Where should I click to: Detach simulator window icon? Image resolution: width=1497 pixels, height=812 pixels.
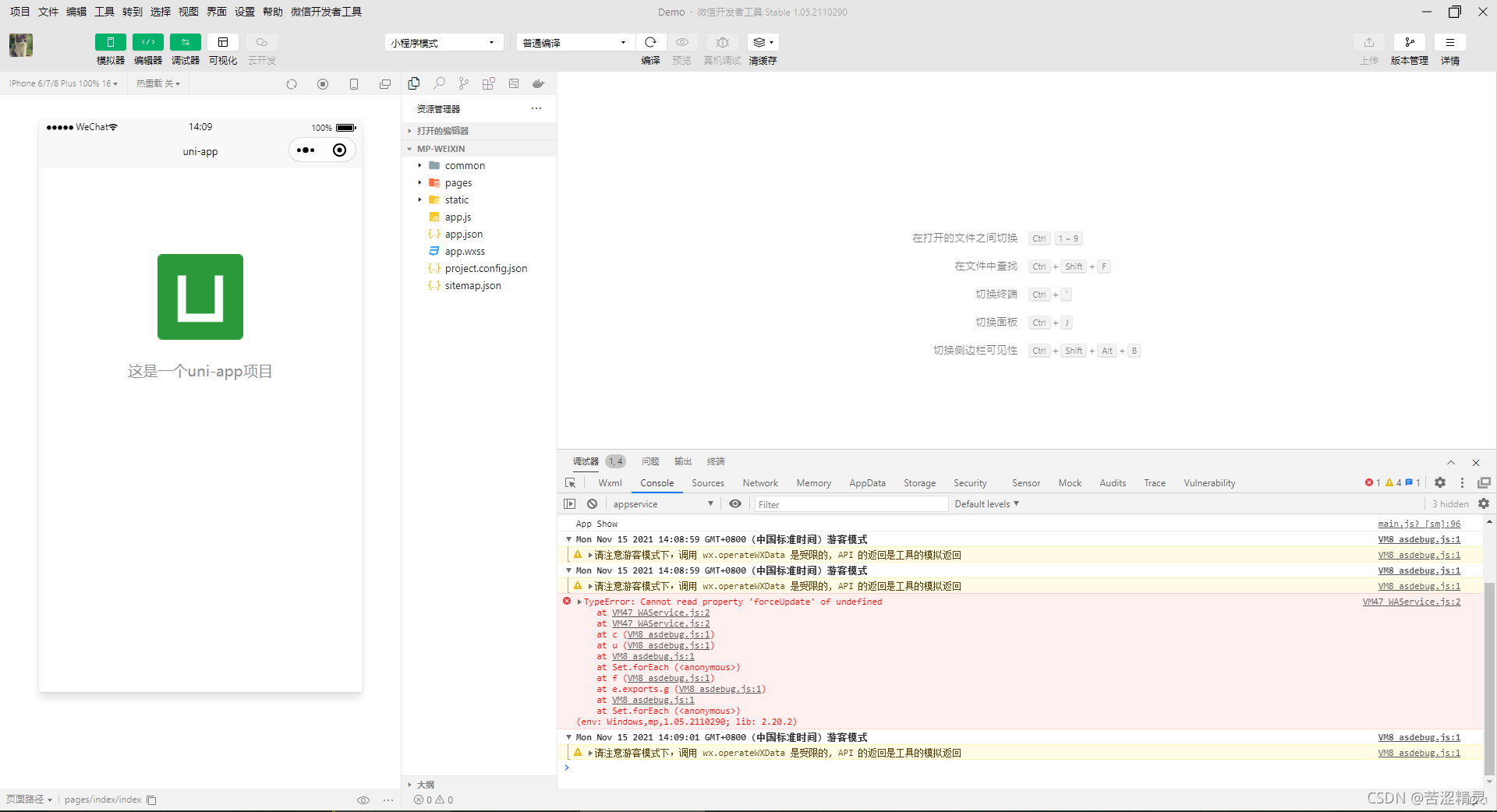pyautogui.click(x=385, y=84)
